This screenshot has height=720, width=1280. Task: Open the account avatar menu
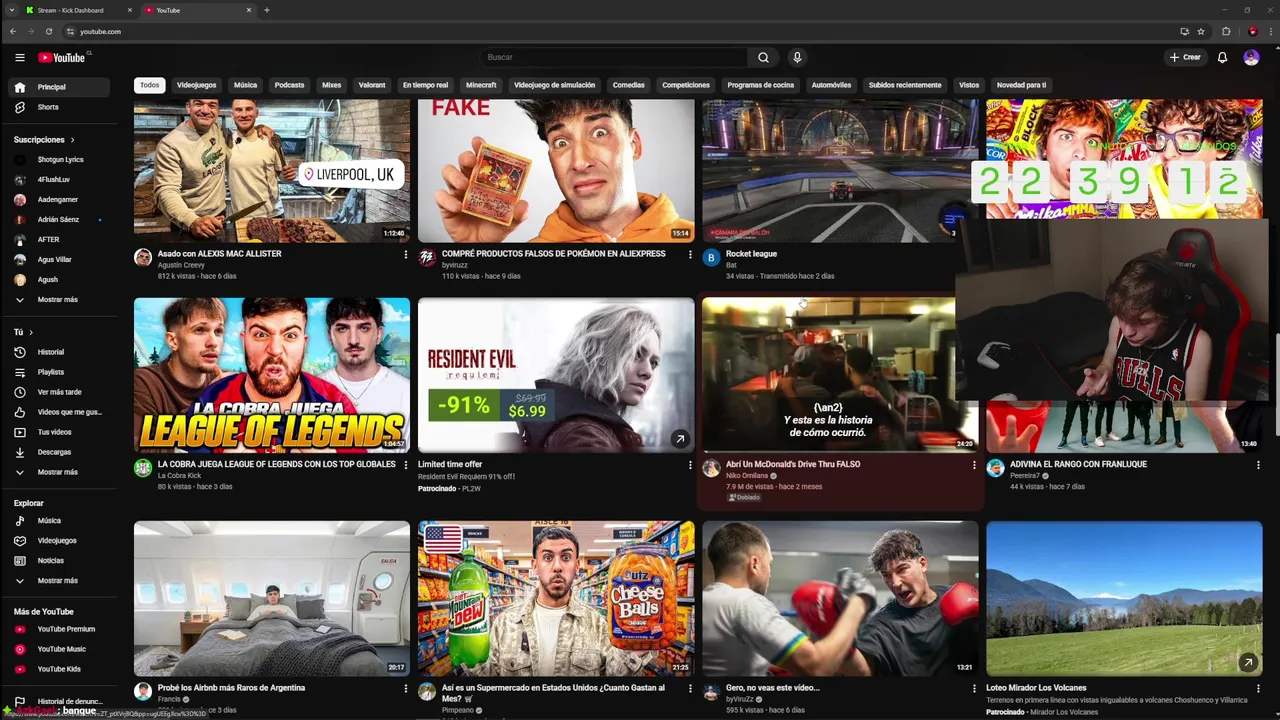[x=1251, y=57]
